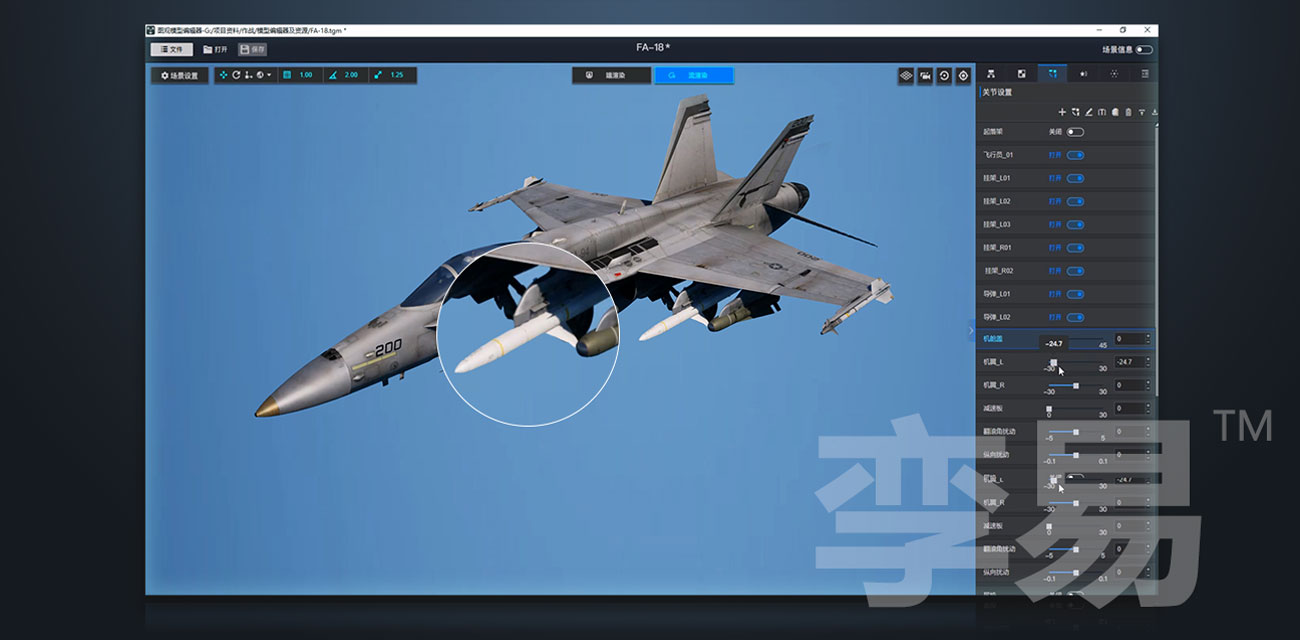Select the rotate tool icon
This screenshot has height=640, width=1300.
pyautogui.click(x=236, y=75)
